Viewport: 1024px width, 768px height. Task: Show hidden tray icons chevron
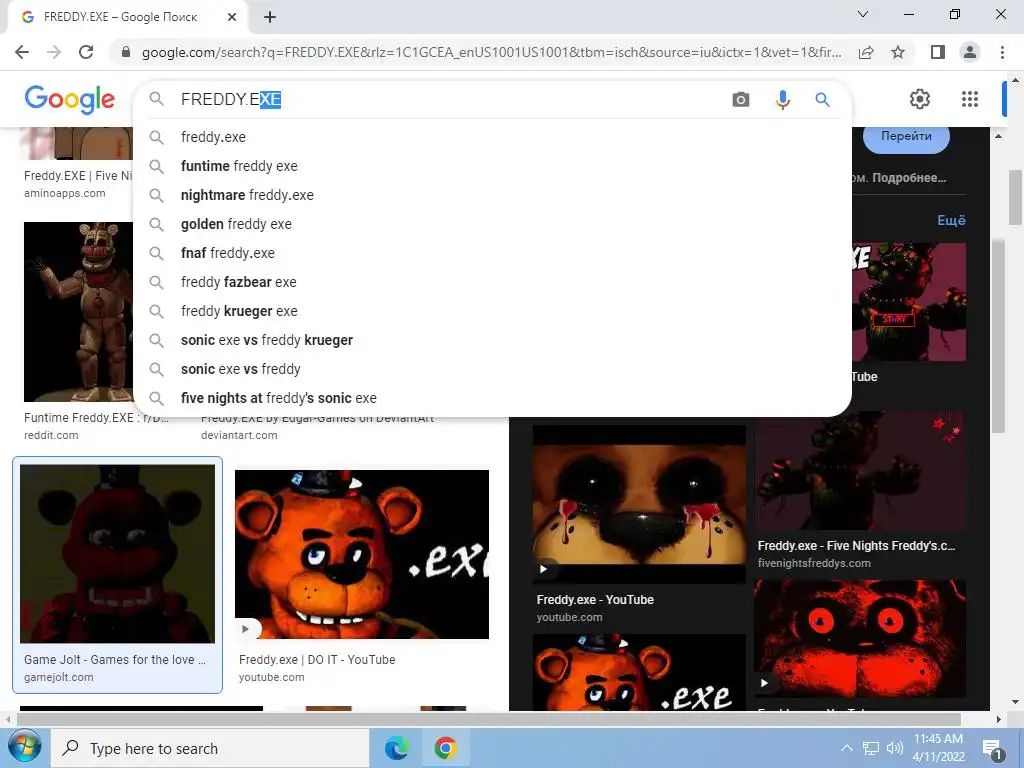coord(846,748)
